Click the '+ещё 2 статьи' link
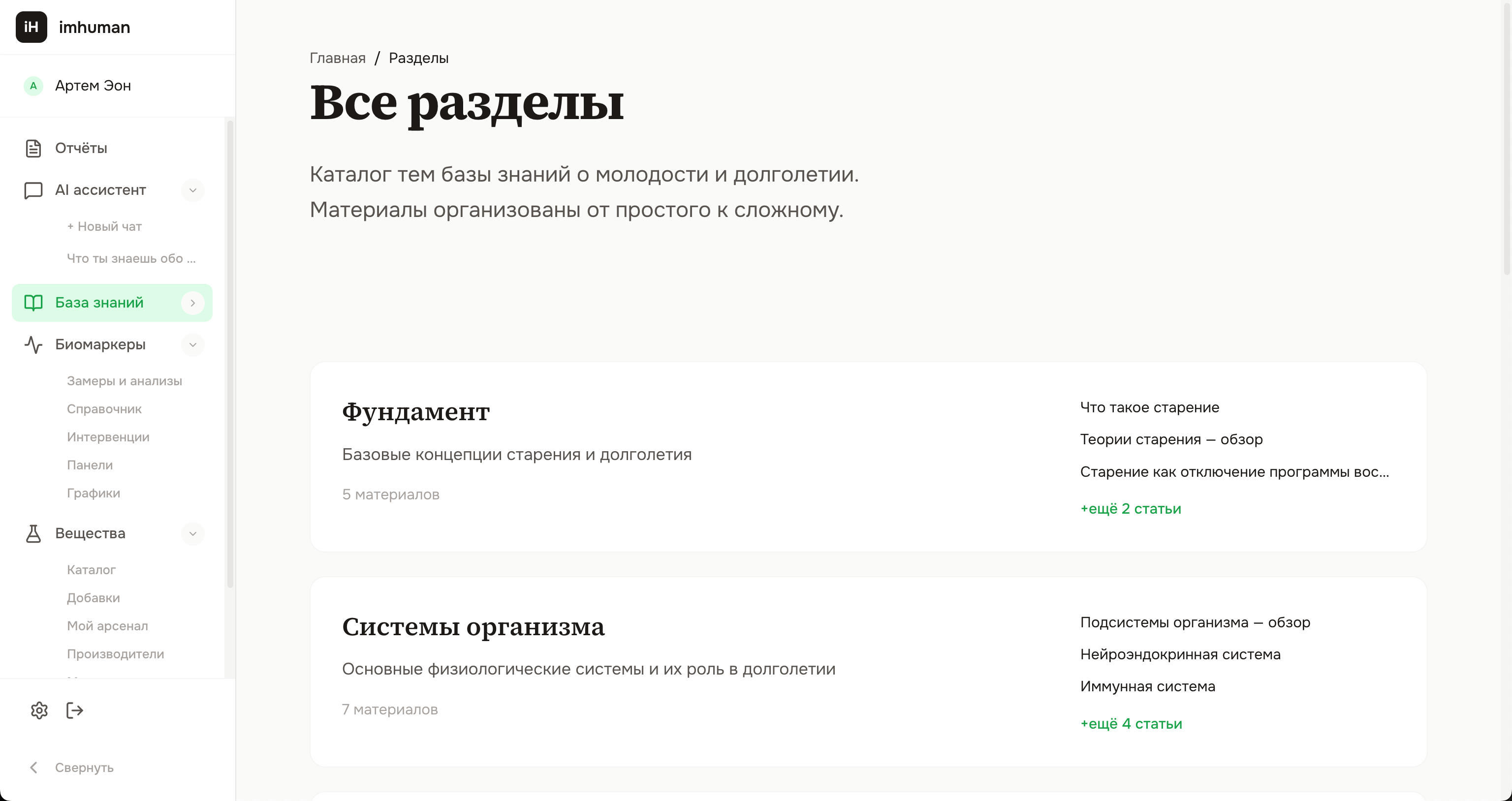1512x801 pixels. click(1131, 509)
